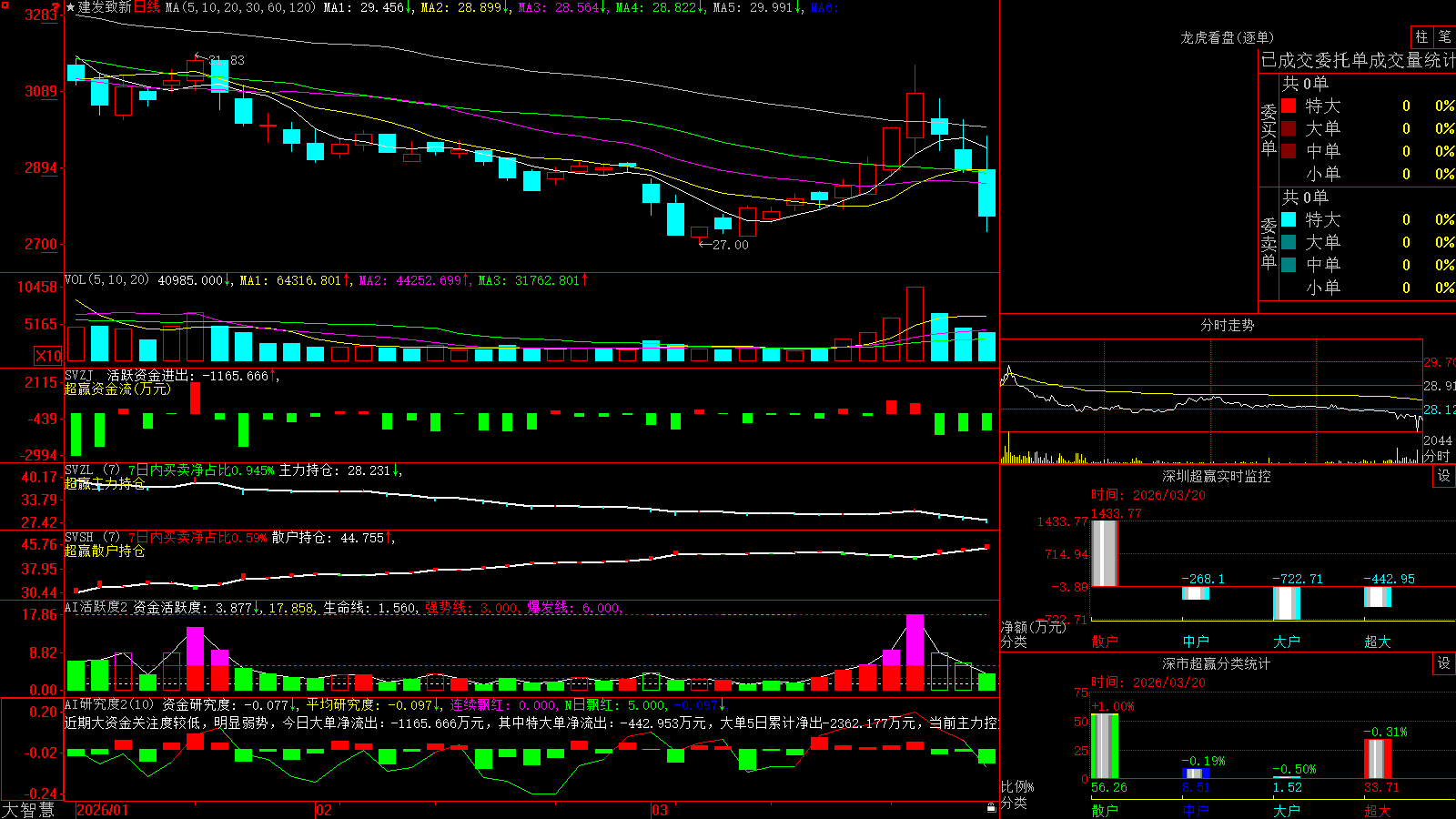Click the lock icon at the chart's bottom edge
The height and width of the screenshot is (819, 1456).
991,807
